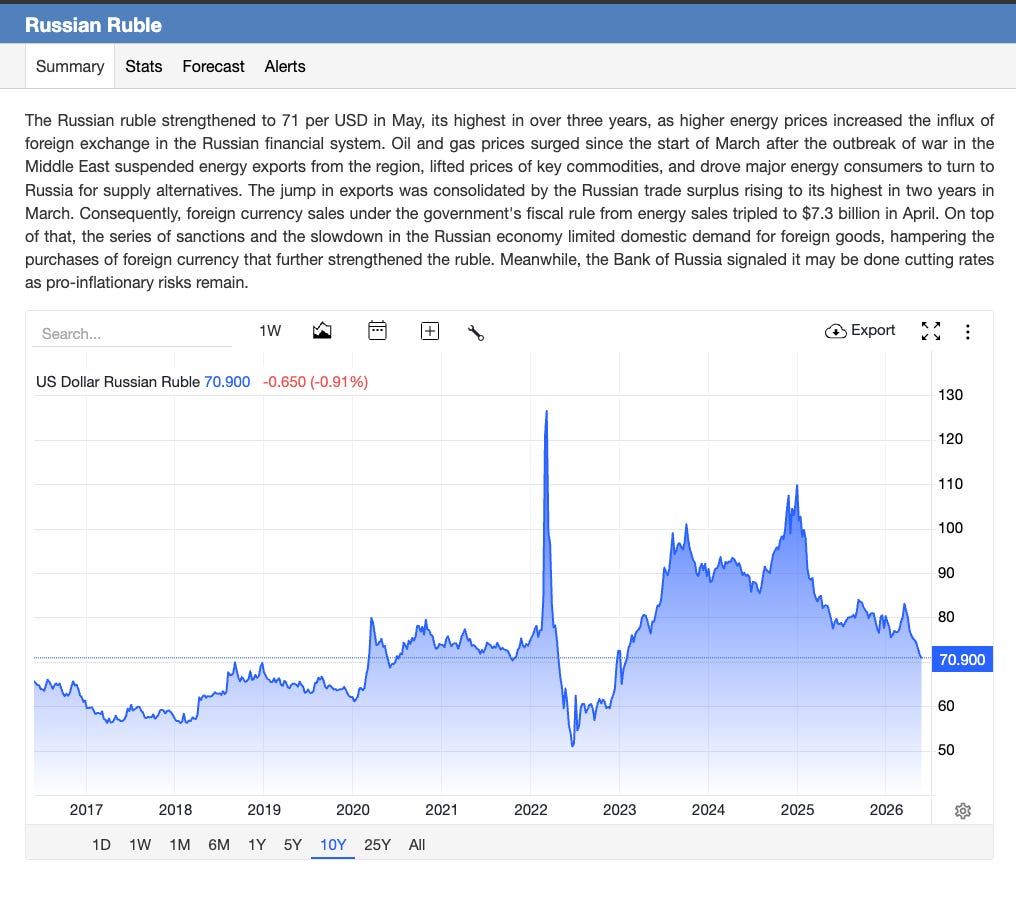Click the Export cloud download button

pos(859,330)
